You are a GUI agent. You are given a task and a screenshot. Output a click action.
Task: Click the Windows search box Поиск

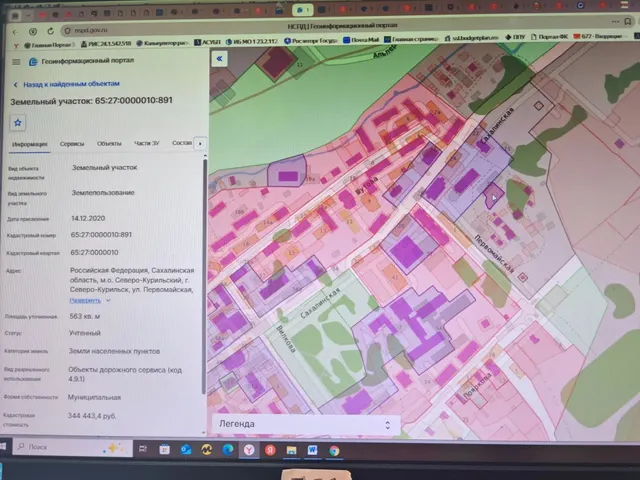(73, 447)
